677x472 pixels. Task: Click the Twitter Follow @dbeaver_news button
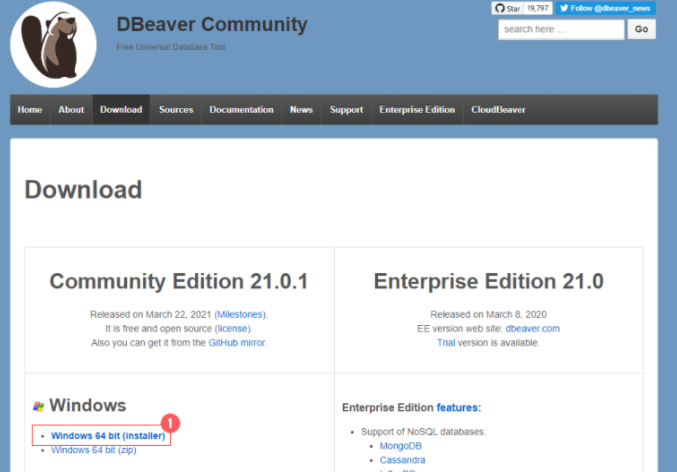point(605,8)
